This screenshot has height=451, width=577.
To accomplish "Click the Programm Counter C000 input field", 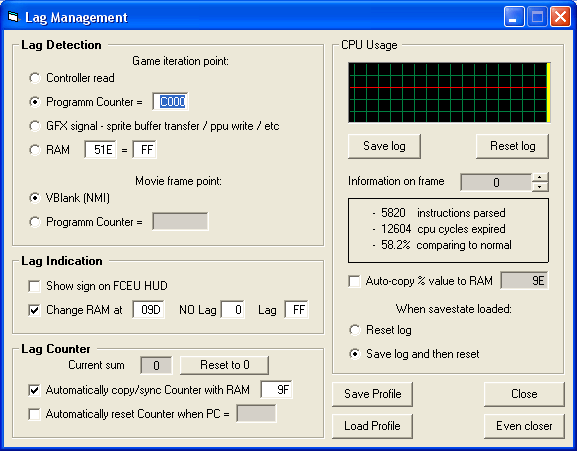I will tap(170, 102).
